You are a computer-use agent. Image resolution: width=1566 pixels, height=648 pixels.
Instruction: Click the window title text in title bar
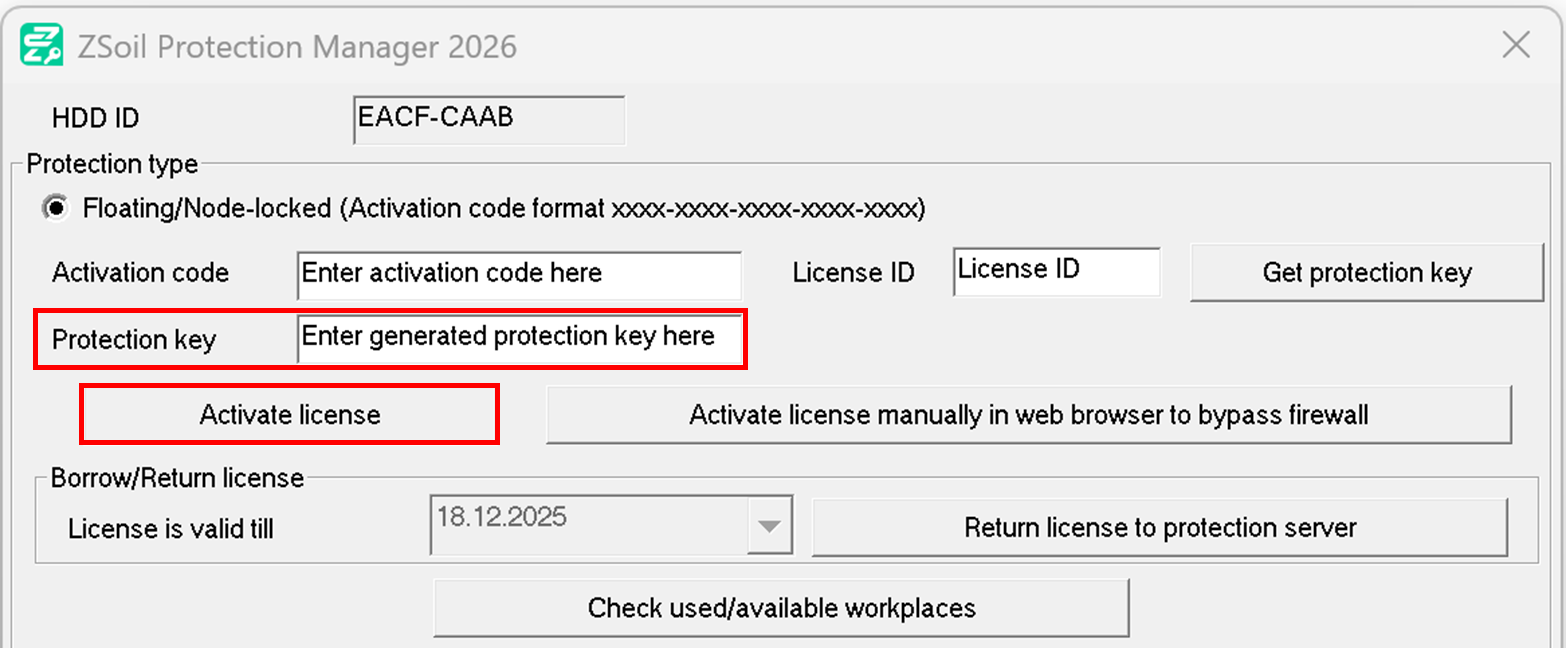click(x=296, y=46)
